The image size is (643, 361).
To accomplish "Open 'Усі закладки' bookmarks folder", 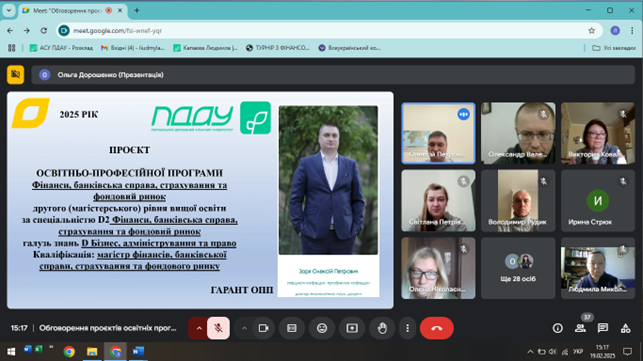I will point(614,48).
